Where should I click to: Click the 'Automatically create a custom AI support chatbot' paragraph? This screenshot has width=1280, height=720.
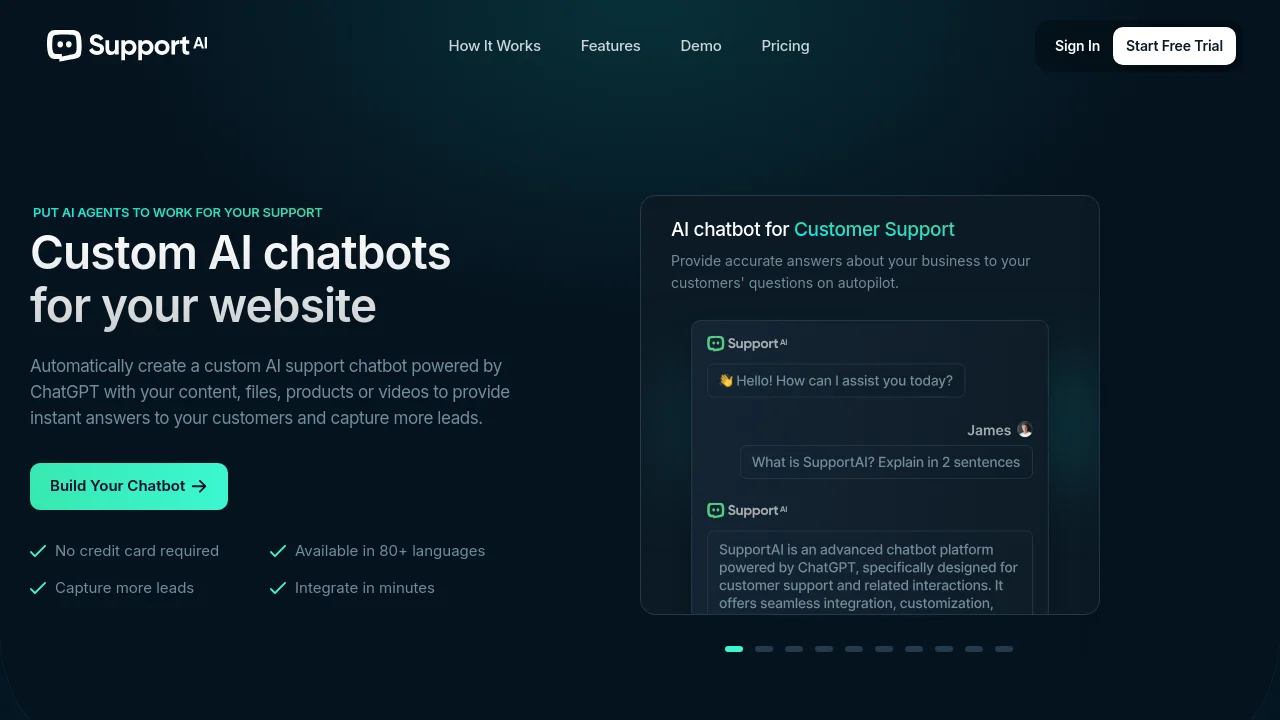point(270,392)
